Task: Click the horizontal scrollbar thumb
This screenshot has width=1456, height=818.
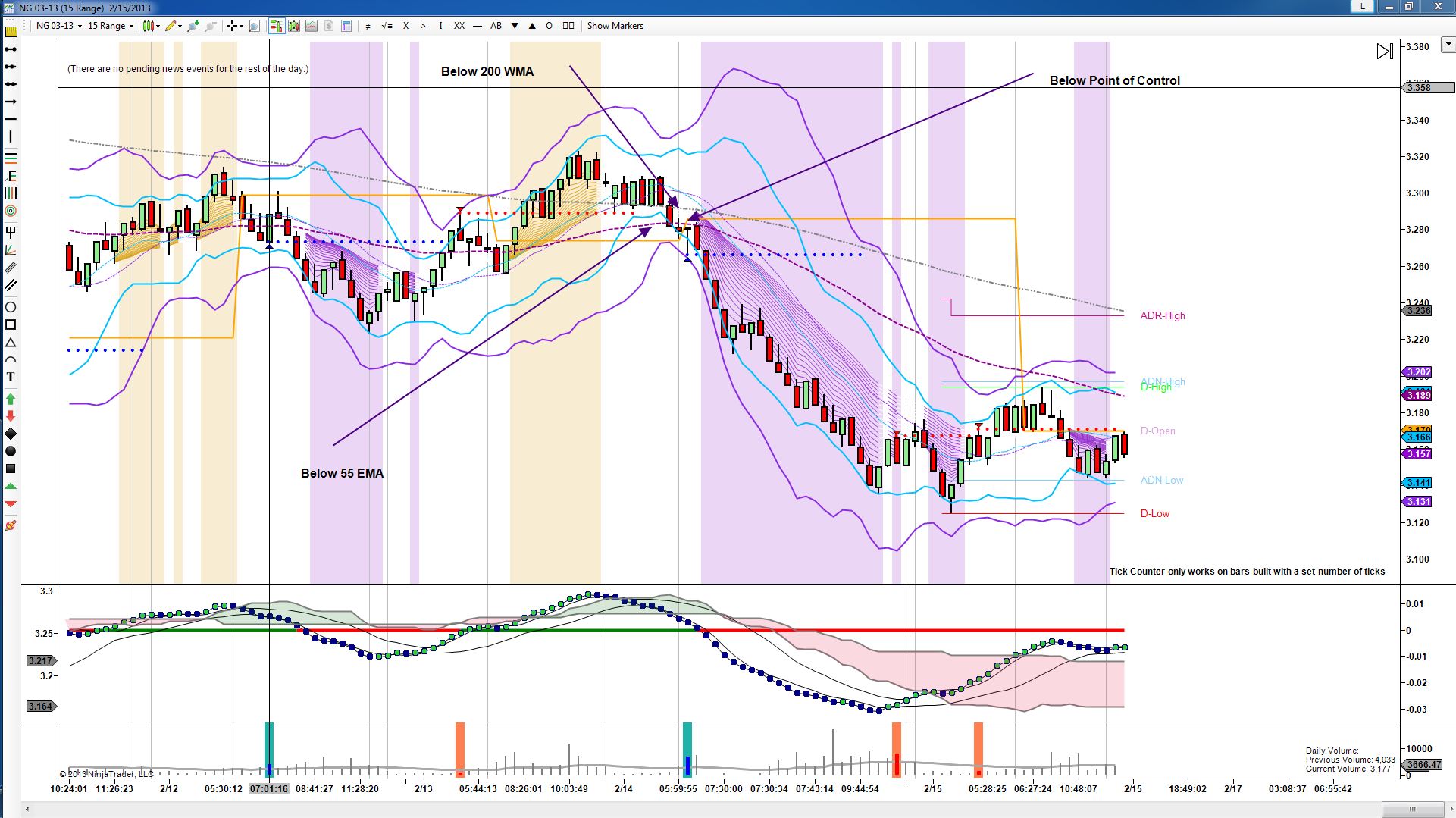Action: coord(1413,810)
